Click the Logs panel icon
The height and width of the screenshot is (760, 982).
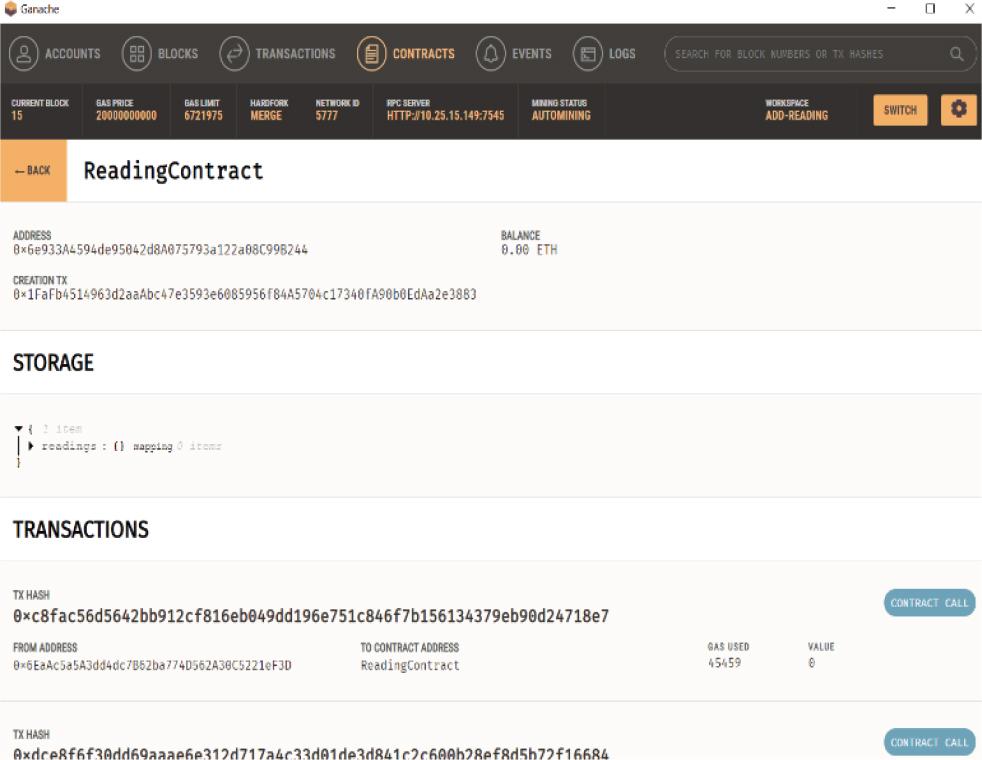point(588,54)
